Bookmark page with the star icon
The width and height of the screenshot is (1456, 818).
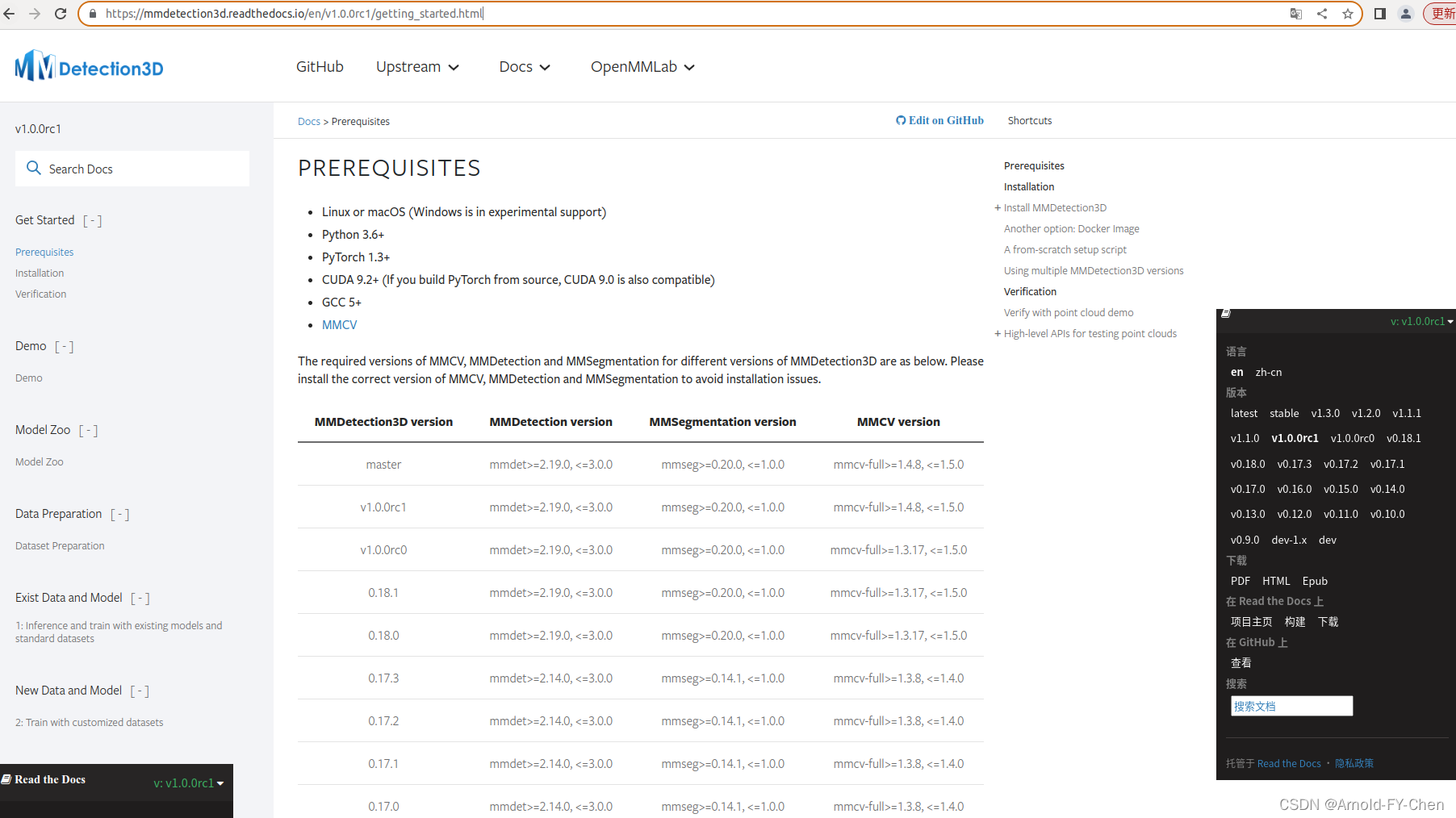click(1348, 14)
